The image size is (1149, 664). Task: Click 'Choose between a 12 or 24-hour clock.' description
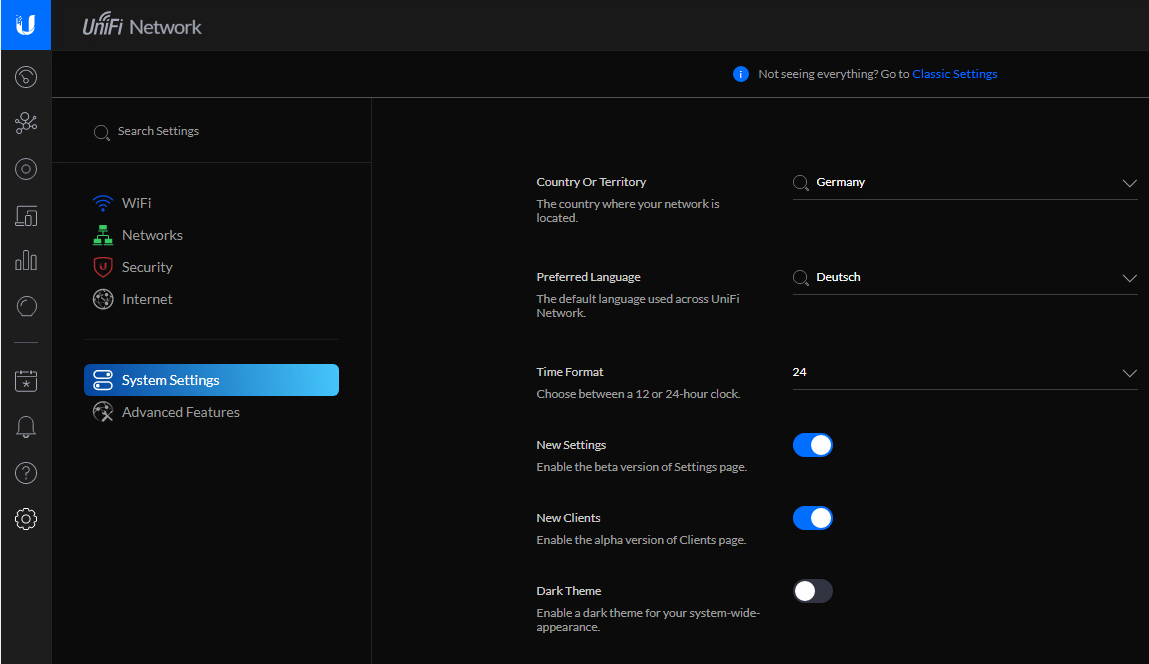(x=638, y=394)
